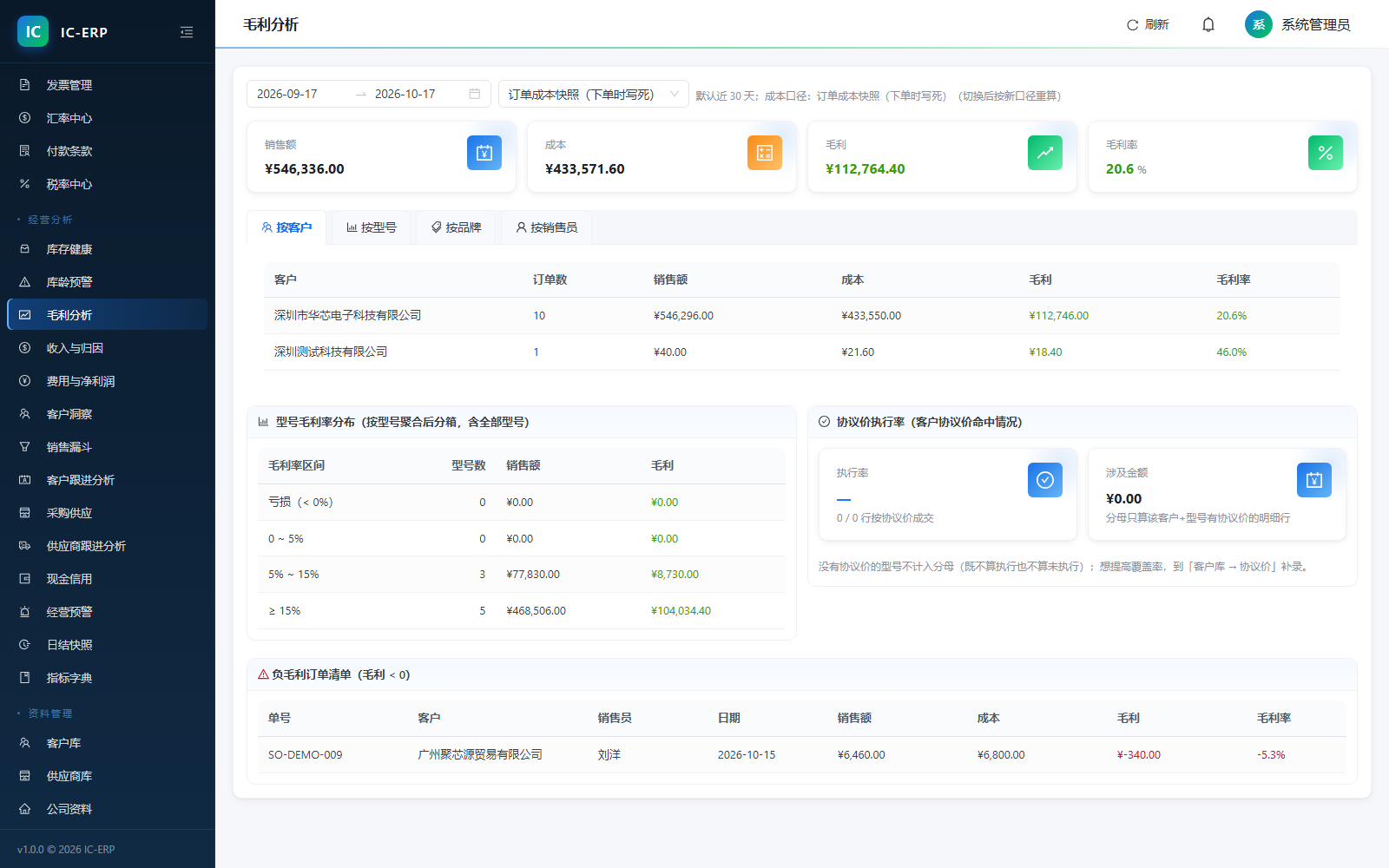Select 毛利分析 in the sidebar

(x=107, y=315)
